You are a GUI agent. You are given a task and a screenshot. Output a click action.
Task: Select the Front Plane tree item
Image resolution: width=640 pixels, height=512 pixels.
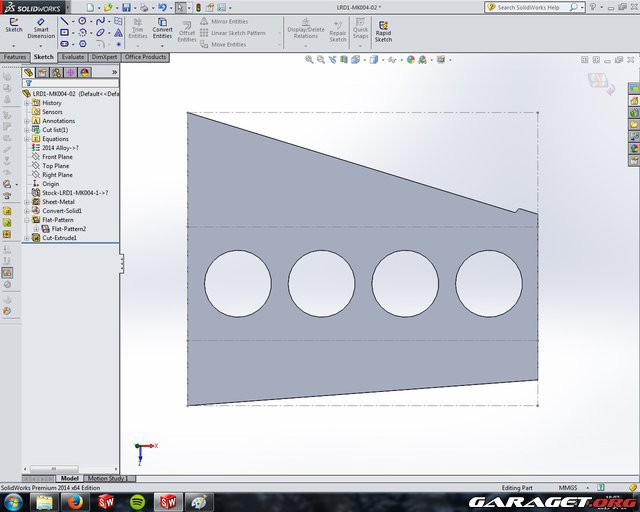[x=56, y=157]
